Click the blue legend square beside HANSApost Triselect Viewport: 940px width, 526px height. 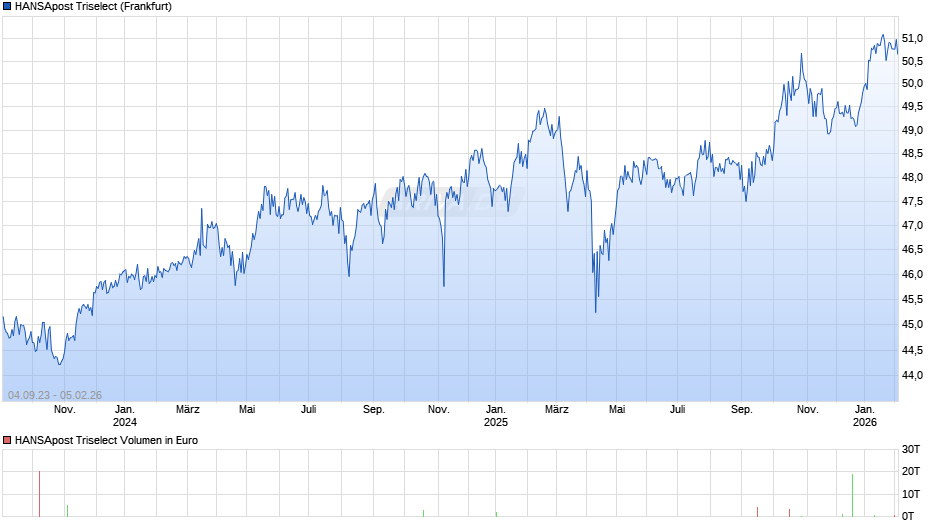[7, 7]
